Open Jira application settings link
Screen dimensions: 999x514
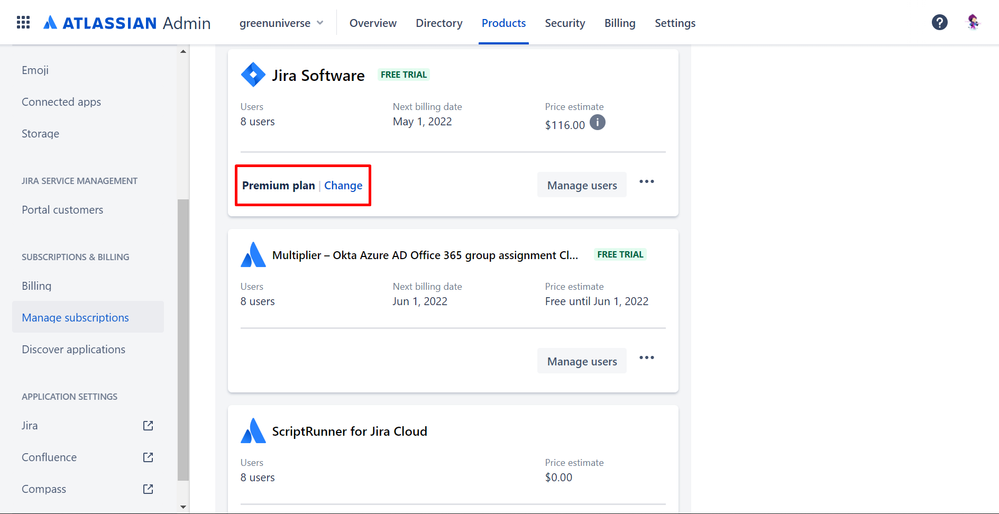click(29, 425)
